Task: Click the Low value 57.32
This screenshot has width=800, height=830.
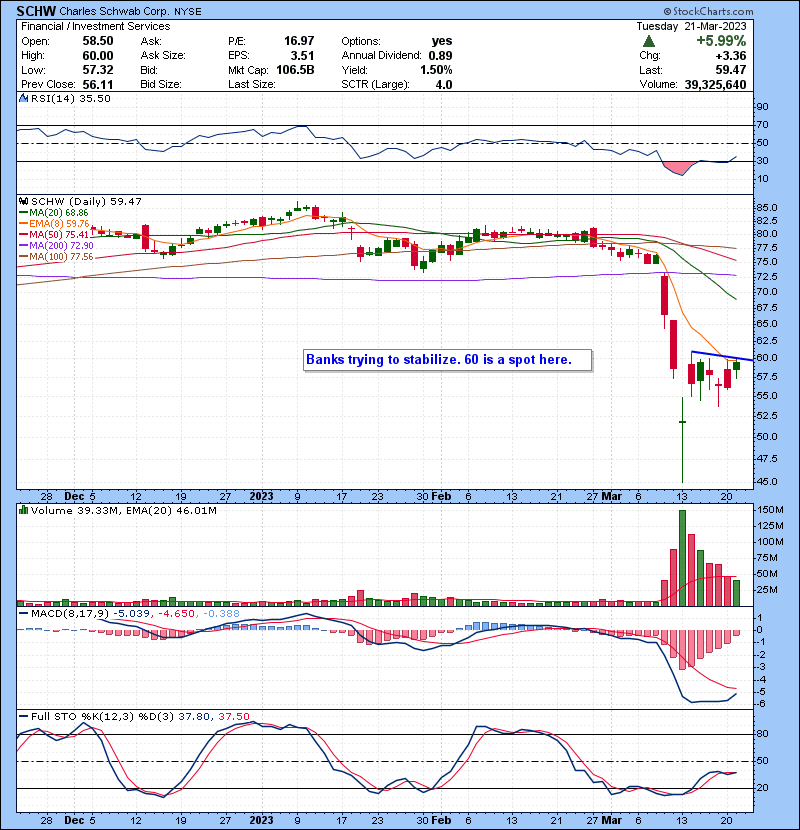Action: tap(98, 70)
